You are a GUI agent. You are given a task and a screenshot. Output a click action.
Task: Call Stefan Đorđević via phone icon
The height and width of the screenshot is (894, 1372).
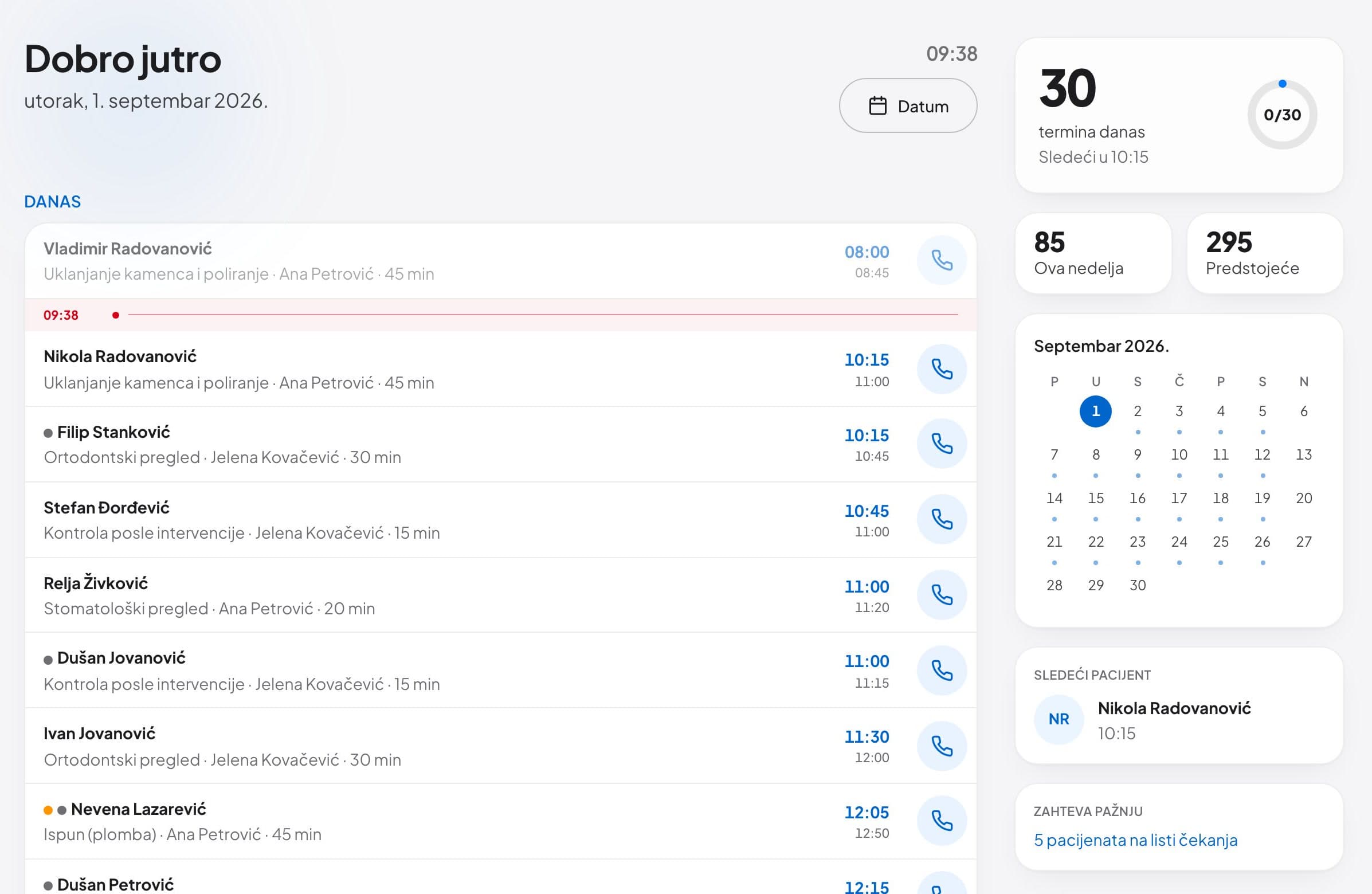click(942, 519)
